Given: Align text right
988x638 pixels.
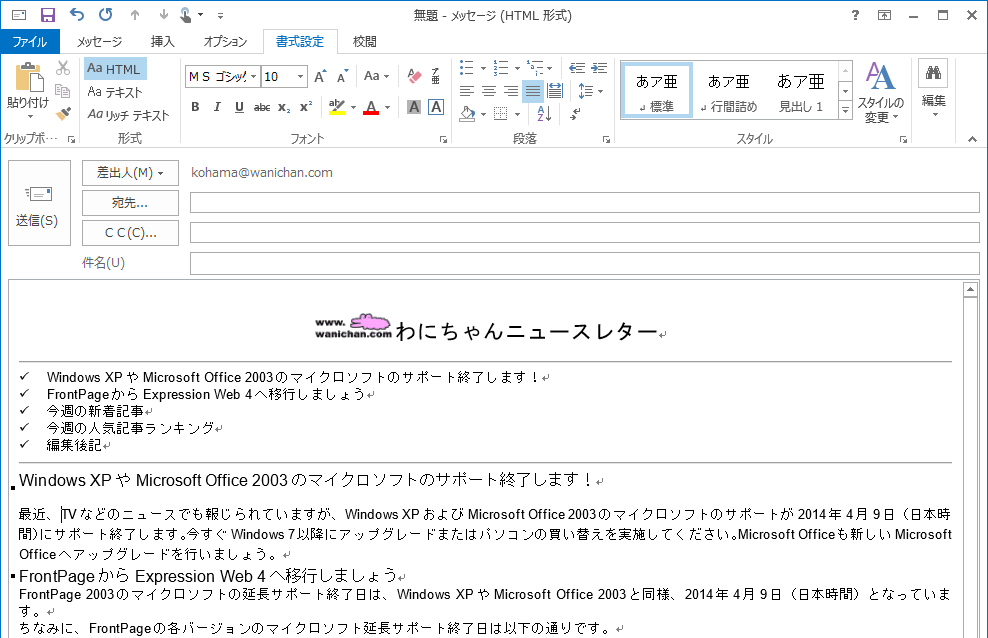Looking at the screenshot, I should 510,91.
